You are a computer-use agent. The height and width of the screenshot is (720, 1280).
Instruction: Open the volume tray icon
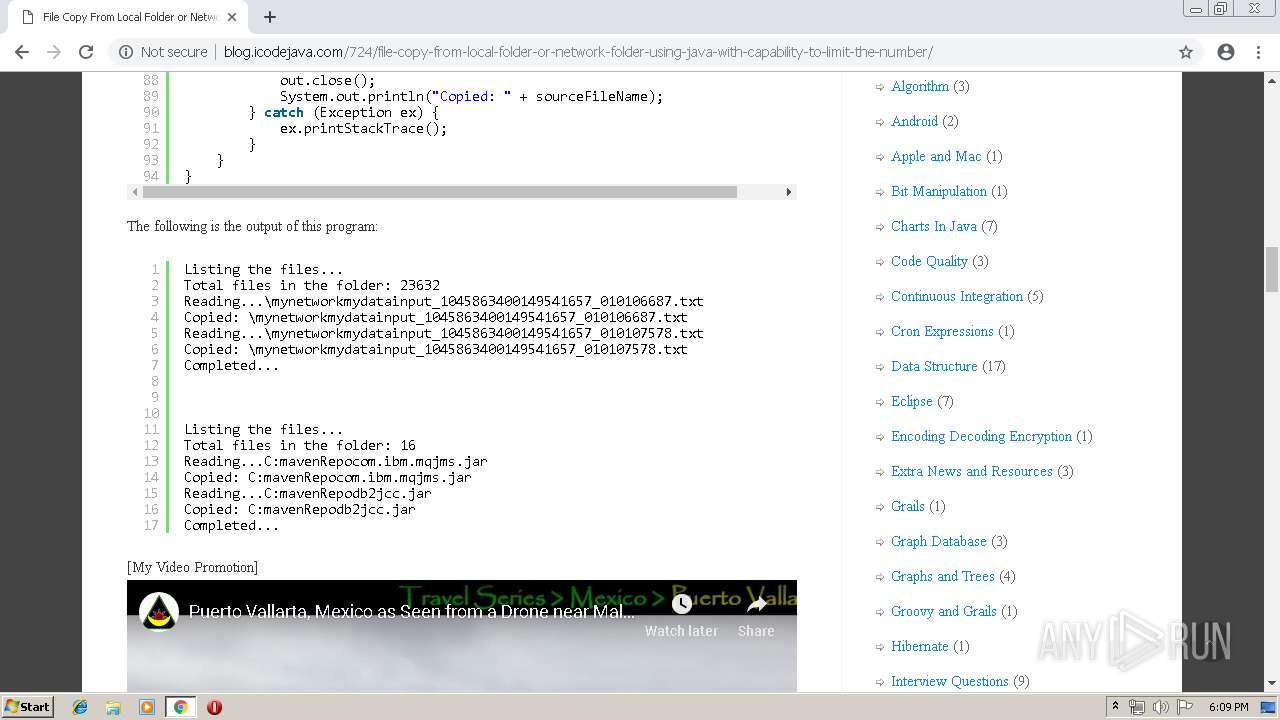1161,707
